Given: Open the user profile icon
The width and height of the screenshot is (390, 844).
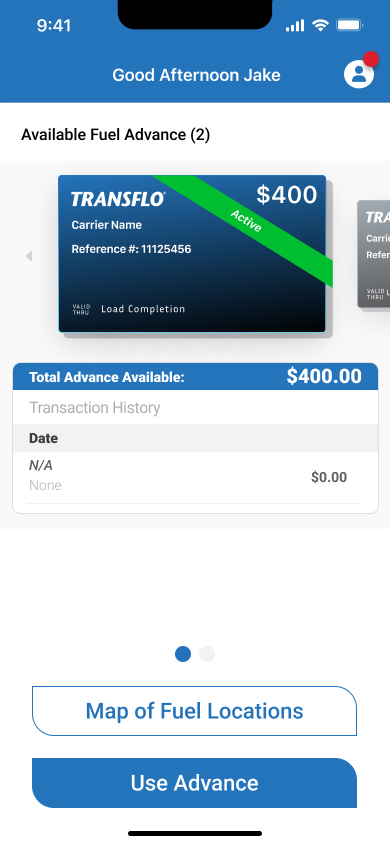Looking at the screenshot, I should 359,74.
